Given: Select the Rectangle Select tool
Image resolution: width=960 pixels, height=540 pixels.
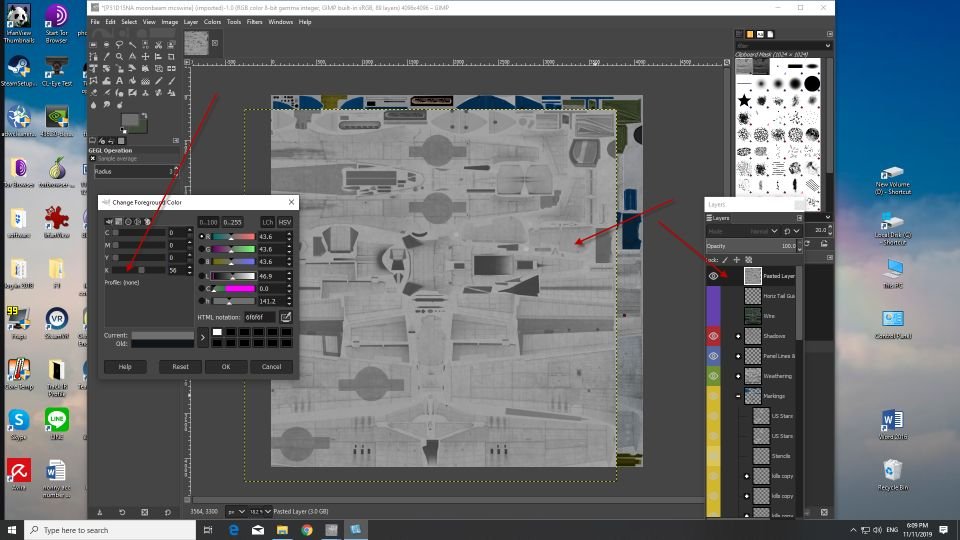Looking at the screenshot, I should (92, 45).
